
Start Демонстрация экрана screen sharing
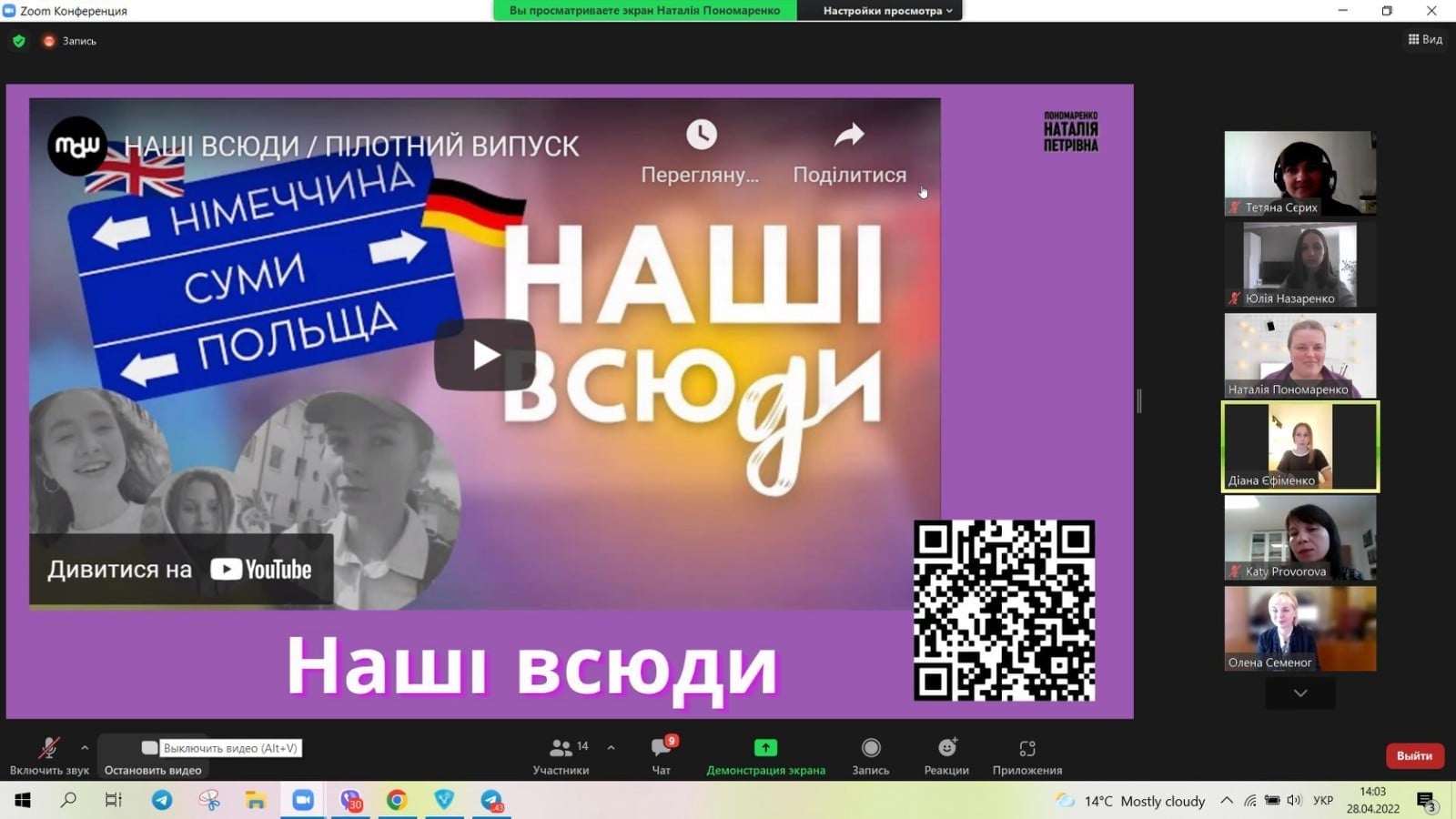[765, 756]
